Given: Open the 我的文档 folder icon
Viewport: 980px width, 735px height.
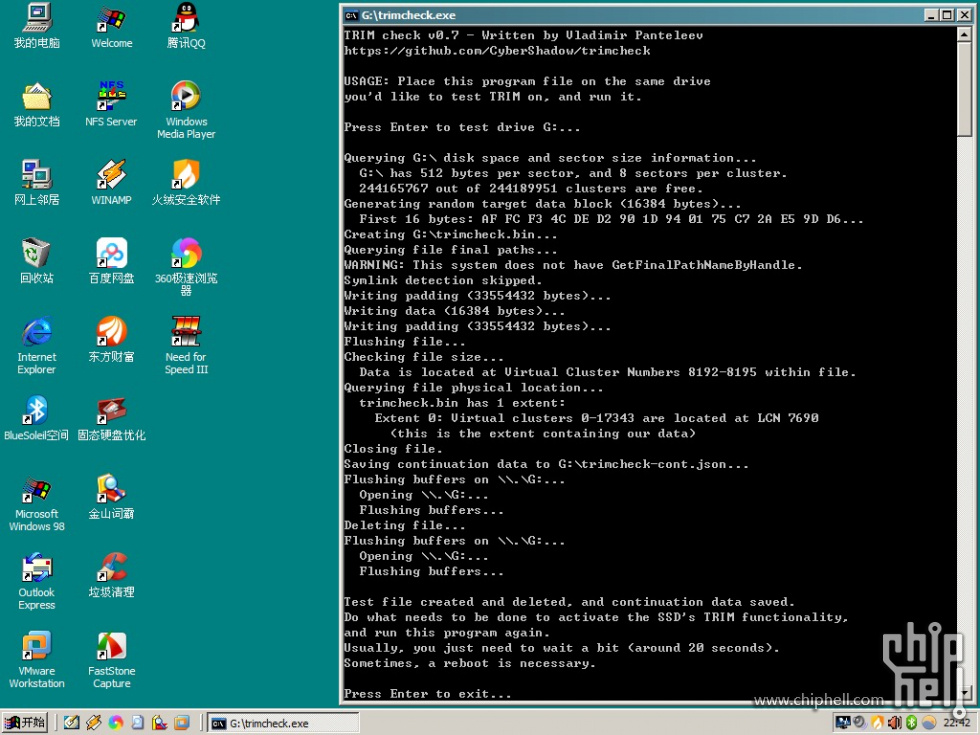Looking at the screenshot, I should pyautogui.click(x=37, y=104).
